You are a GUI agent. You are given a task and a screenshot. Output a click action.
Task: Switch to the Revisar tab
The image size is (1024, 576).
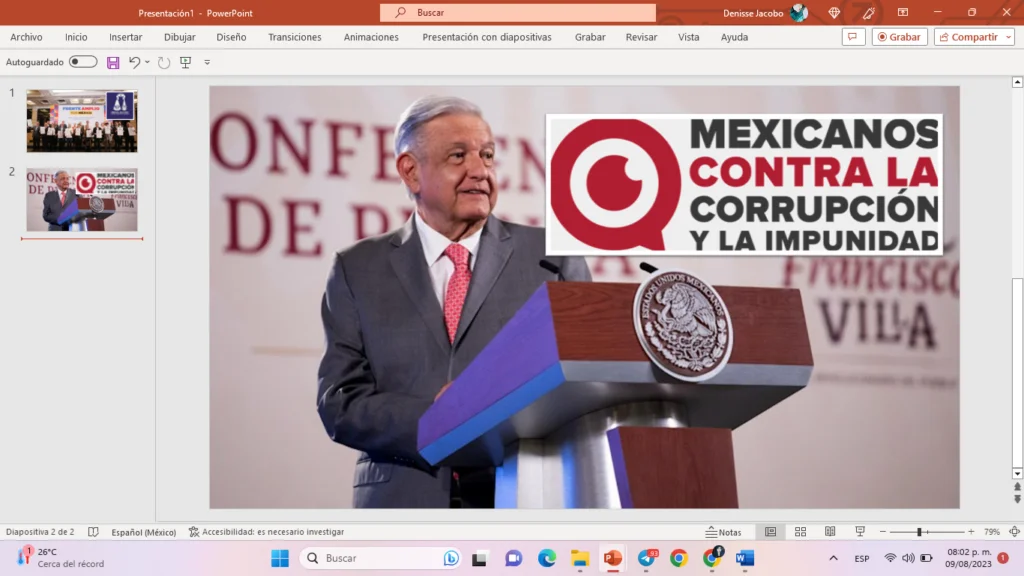(x=641, y=37)
